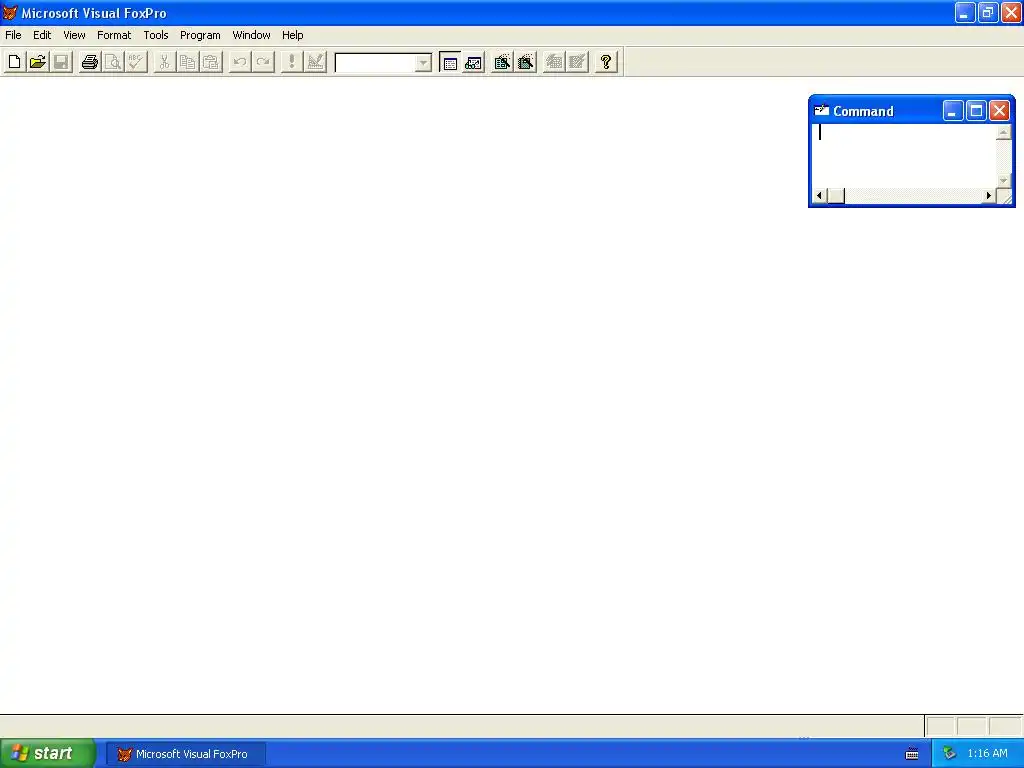Open the Edit menu
Image resolution: width=1024 pixels, height=768 pixels.
click(42, 35)
